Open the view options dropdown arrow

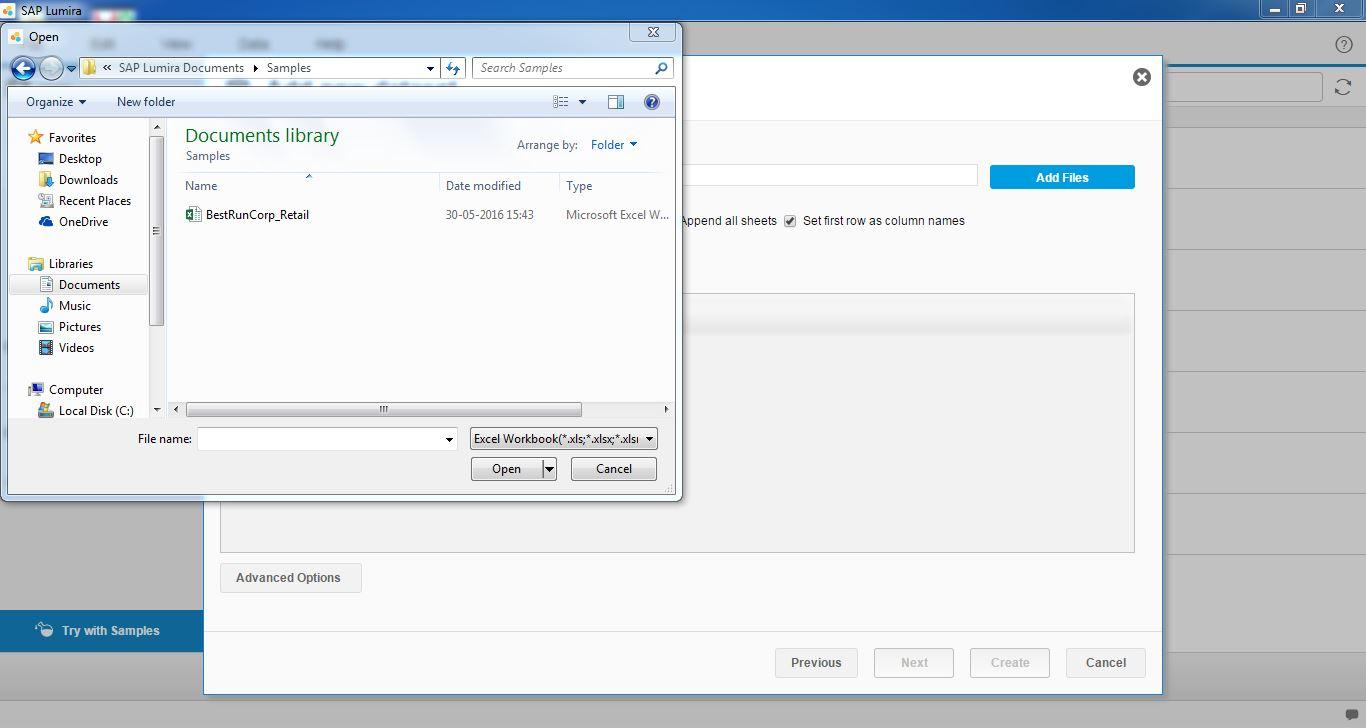click(x=582, y=102)
